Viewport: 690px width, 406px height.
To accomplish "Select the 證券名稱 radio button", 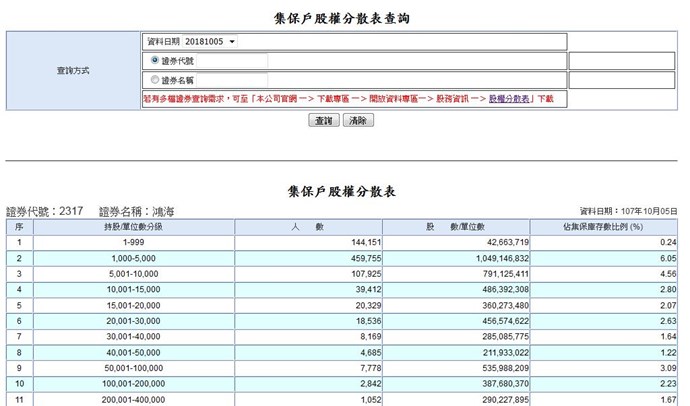I will [x=154, y=79].
